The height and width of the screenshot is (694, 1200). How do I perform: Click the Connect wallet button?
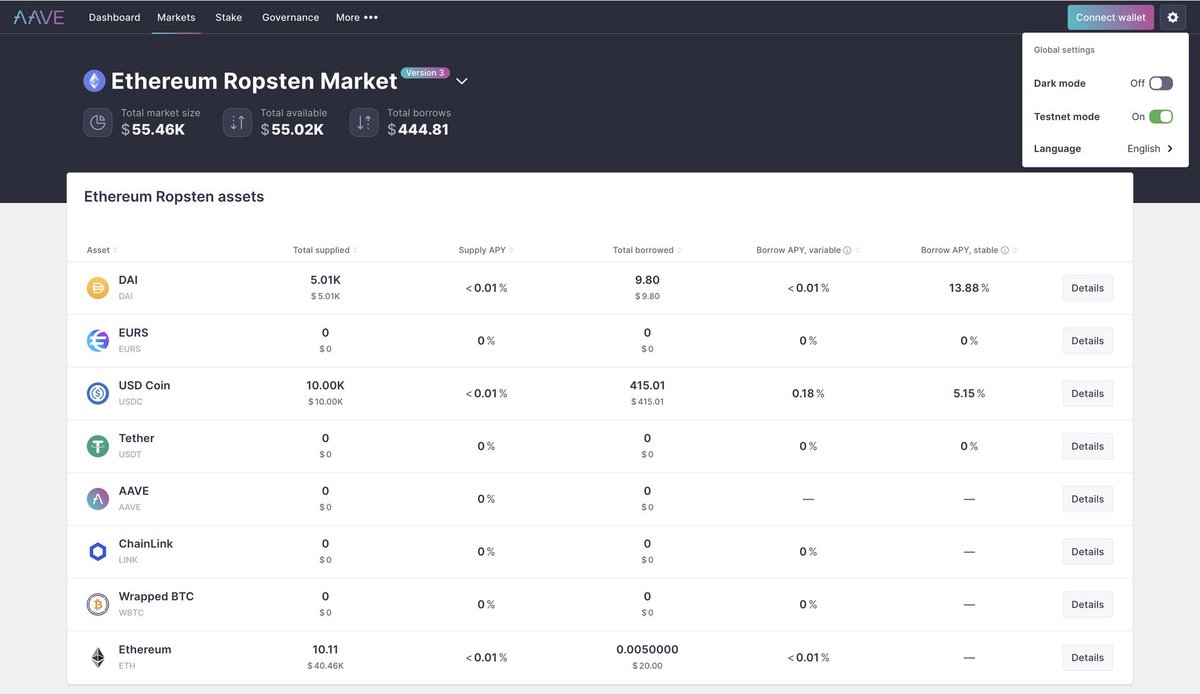coord(1110,17)
